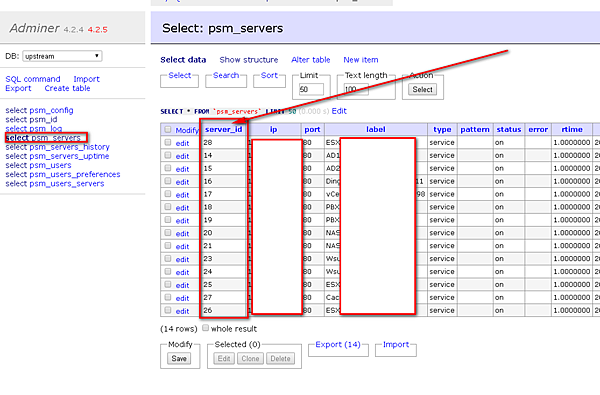Sort by the rtime column header

coord(572,129)
